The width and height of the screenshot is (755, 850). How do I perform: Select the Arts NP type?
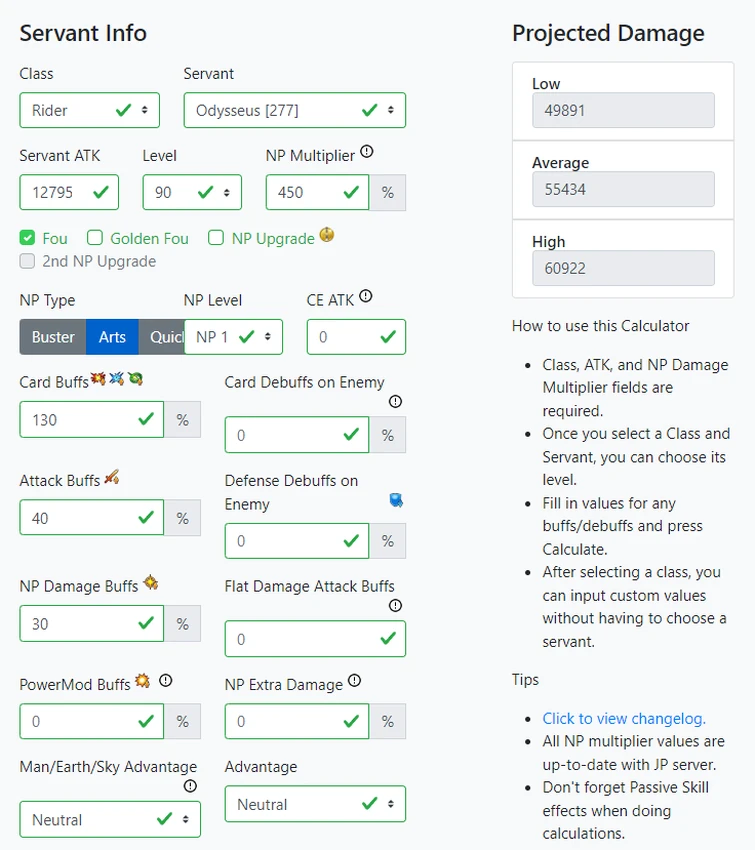112,337
